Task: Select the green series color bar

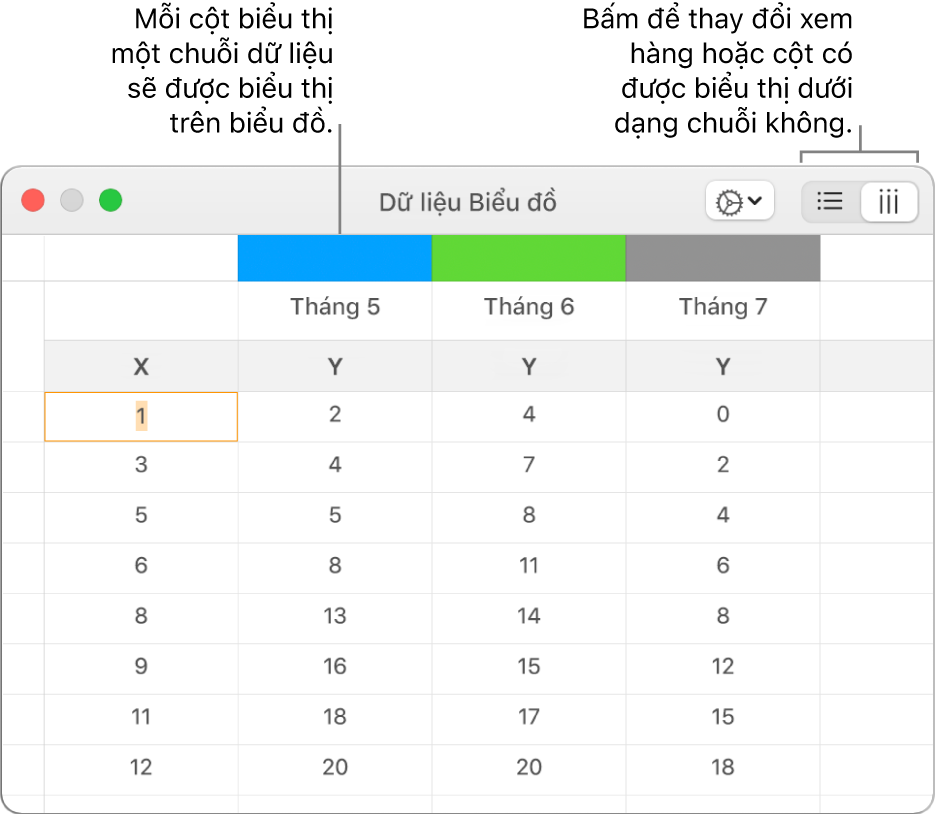Action: click(528, 258)
